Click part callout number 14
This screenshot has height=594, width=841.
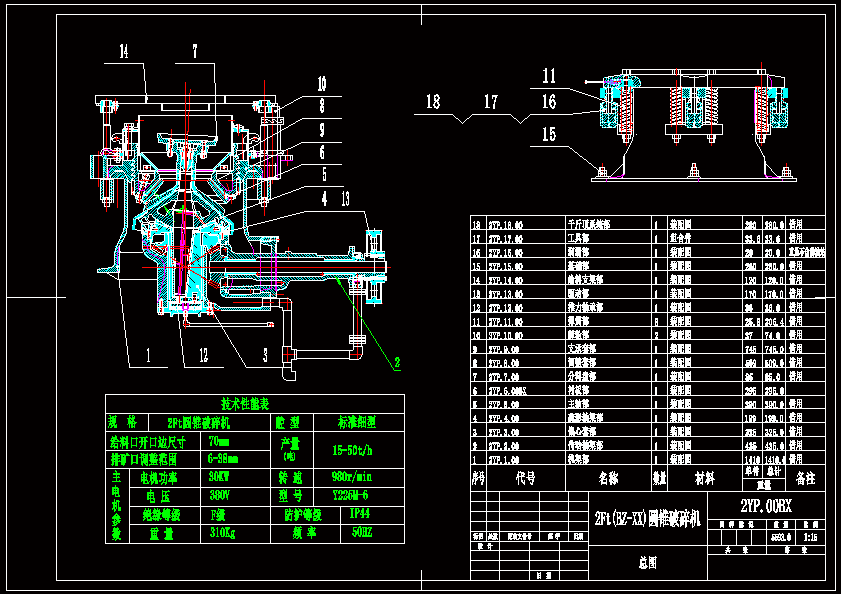[x=124, y=51]
